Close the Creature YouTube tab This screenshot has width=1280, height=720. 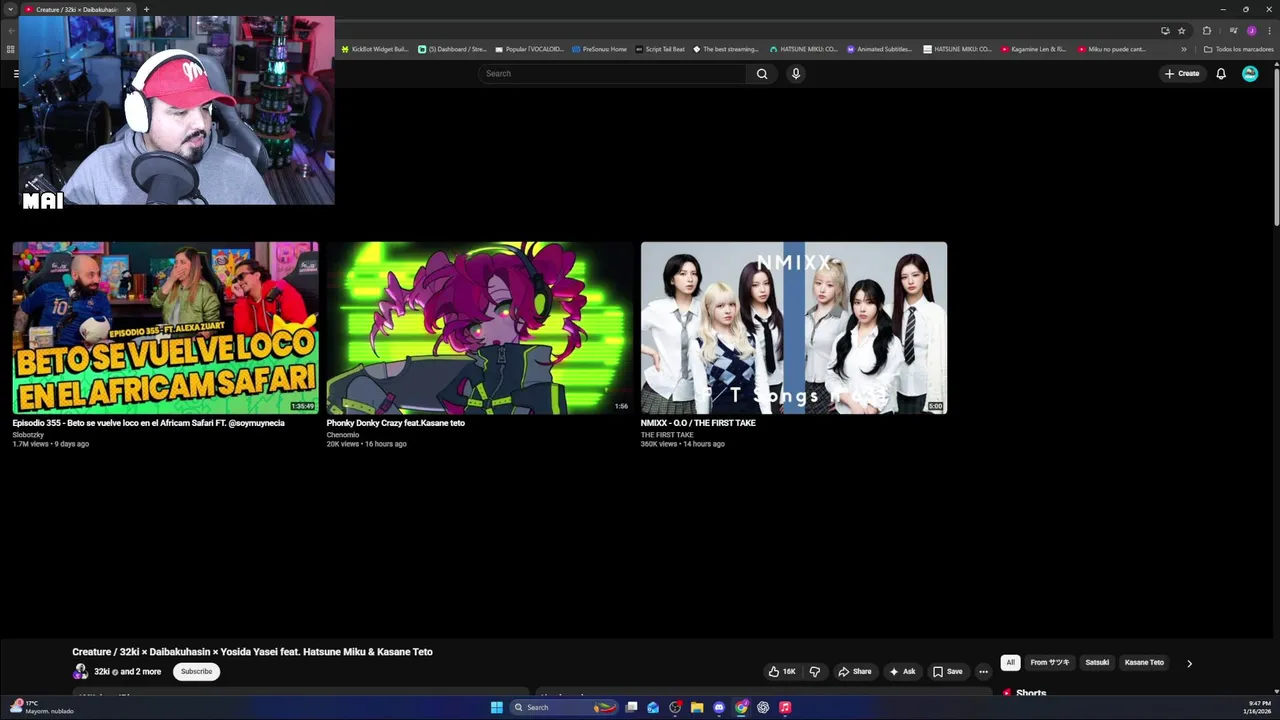128,9
